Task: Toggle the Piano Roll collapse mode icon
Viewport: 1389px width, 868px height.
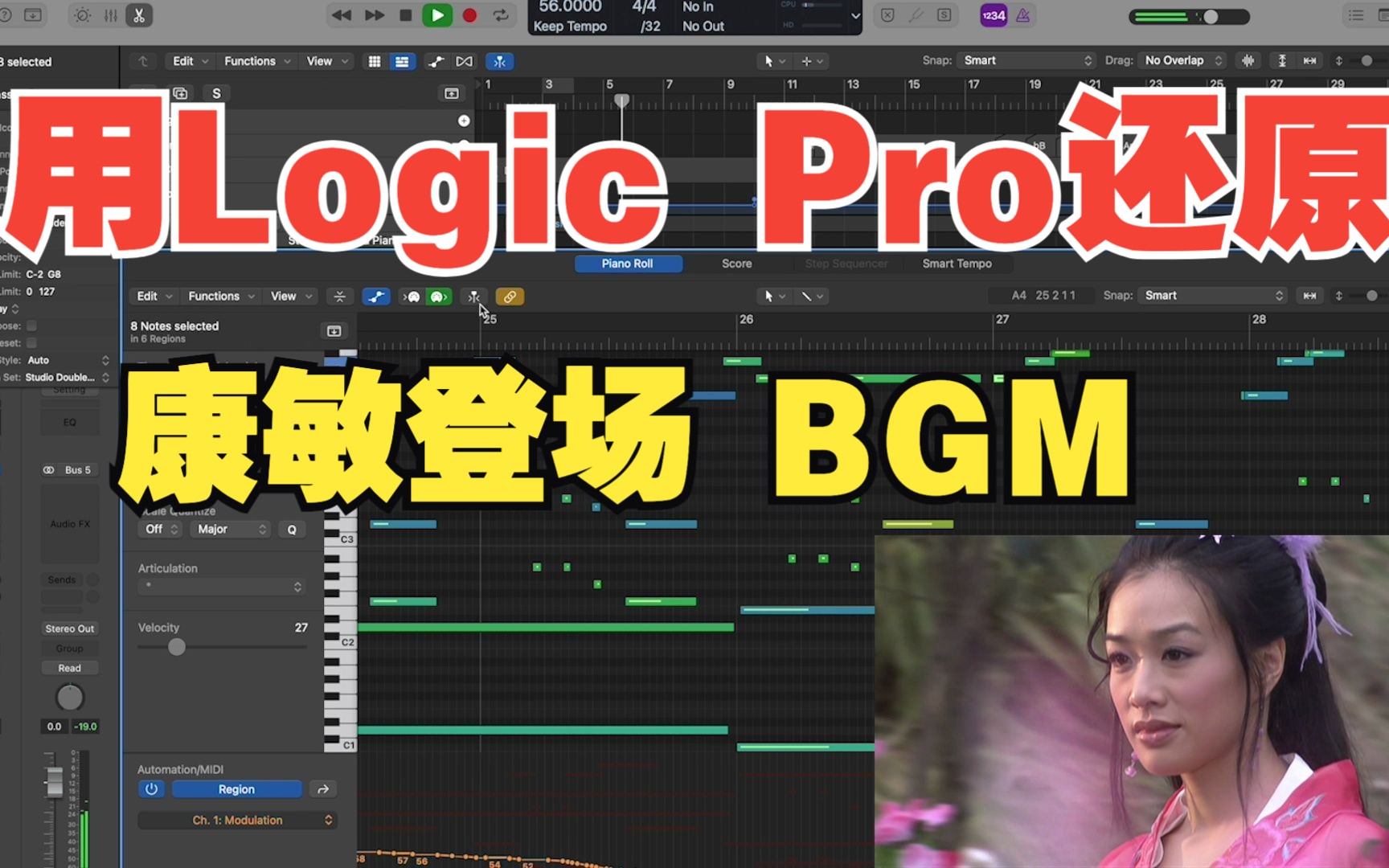Action: 340,297
